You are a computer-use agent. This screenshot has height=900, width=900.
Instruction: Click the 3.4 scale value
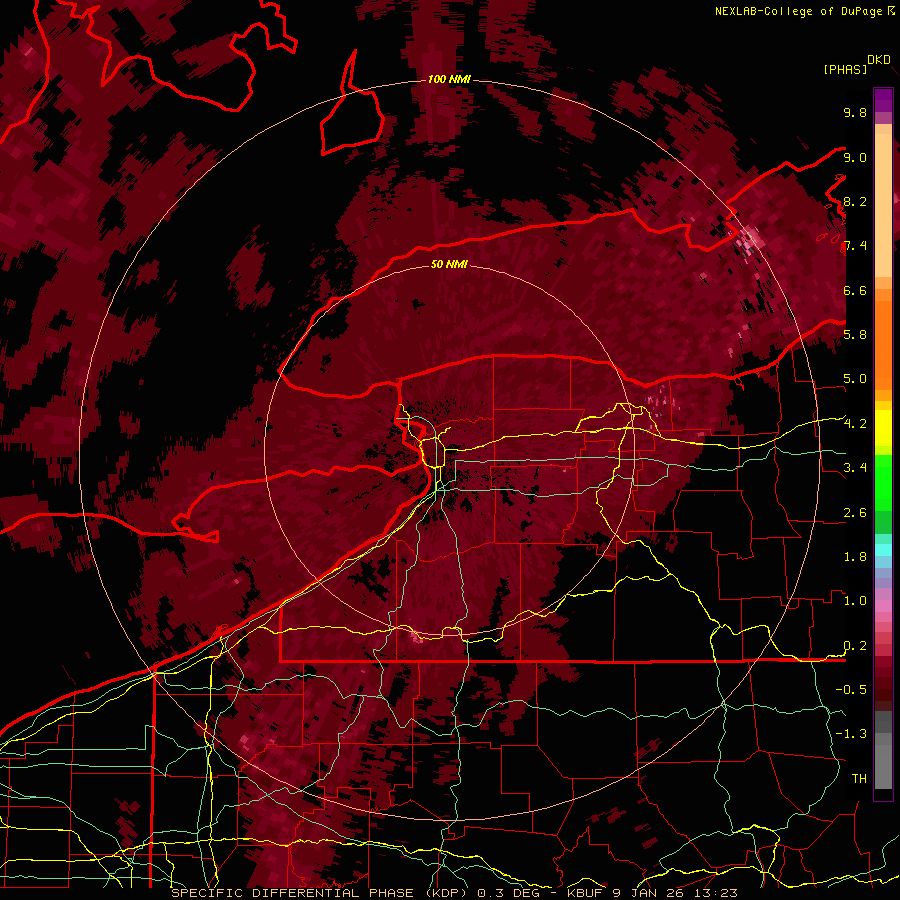(x=855, y=468)
